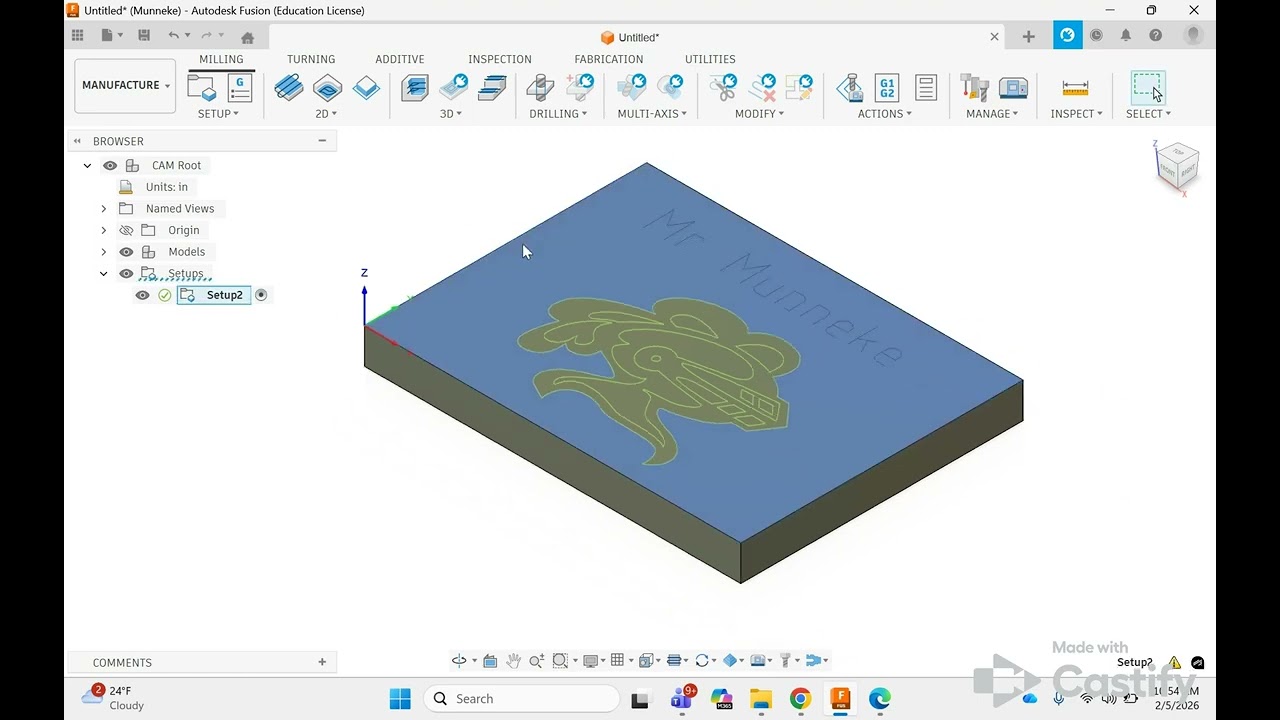Select the Zoom magnifier tool
Viewport: 1280px width, 720px height.
536,660
